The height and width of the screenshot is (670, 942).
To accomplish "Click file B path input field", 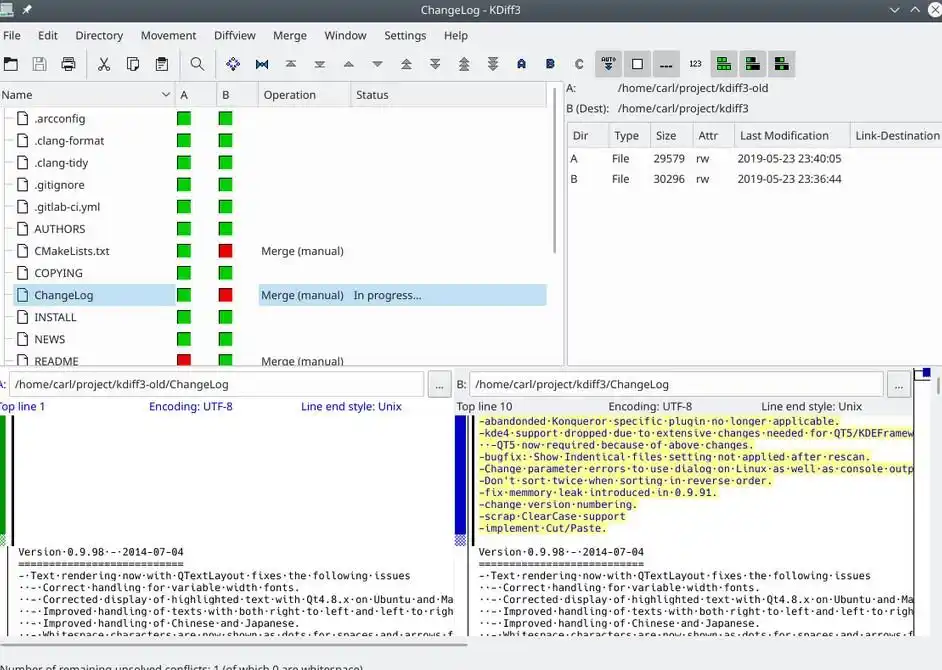I will (676, 385).
